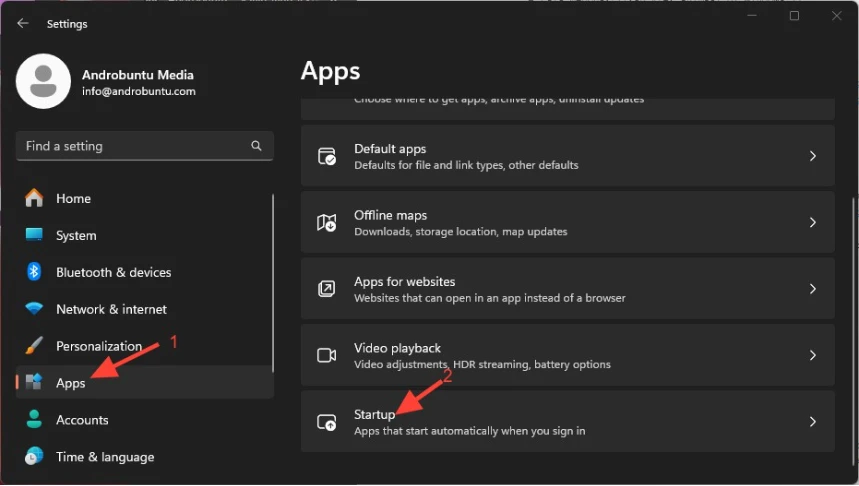Image resolution: width=859 pixels, height=486 pixels.
Task: Go to Bluetooth & devices
Action: (145, 272)
